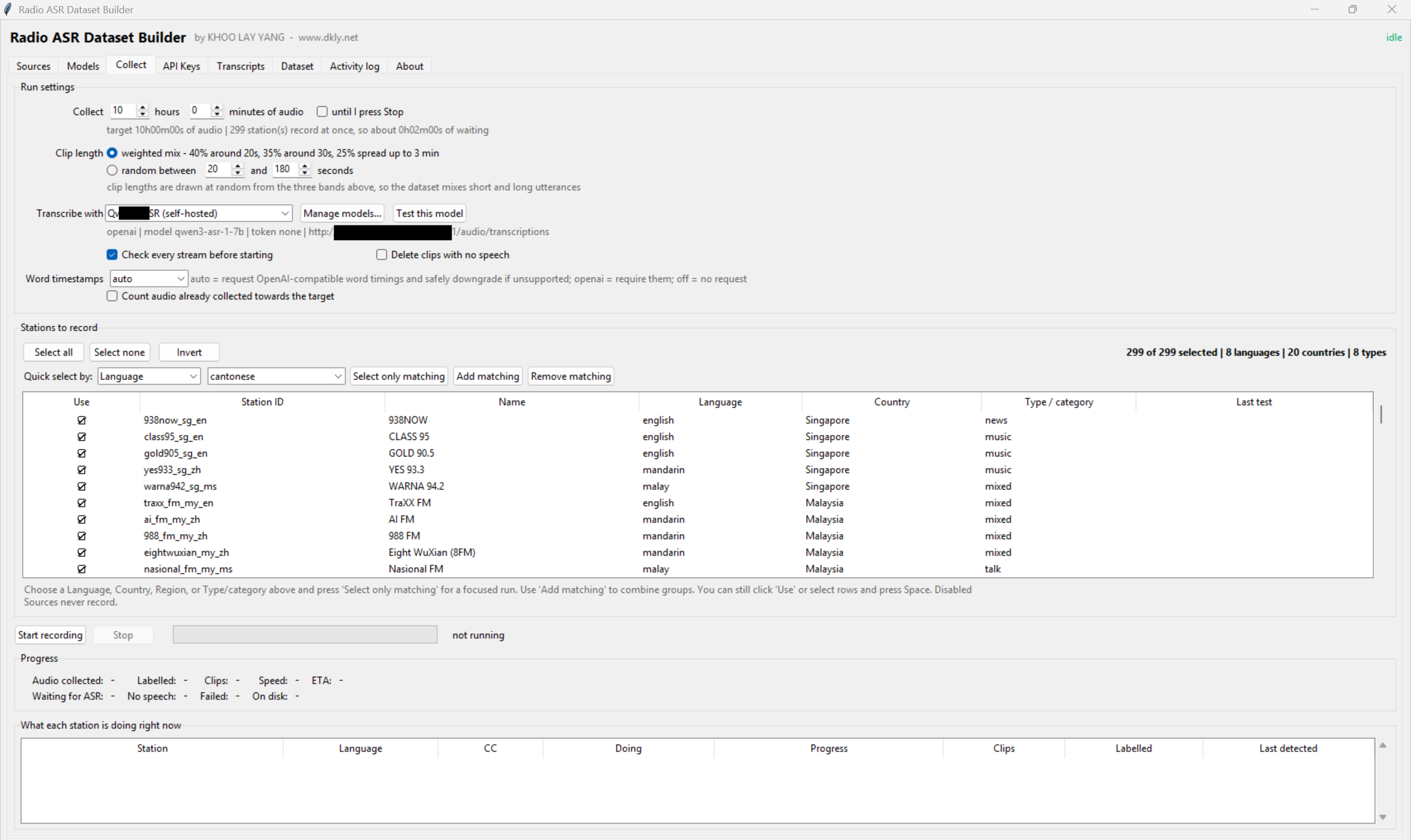Toggle Use checkbox for class95_sg_en
1411x840 pixels.
coord(82,437)
